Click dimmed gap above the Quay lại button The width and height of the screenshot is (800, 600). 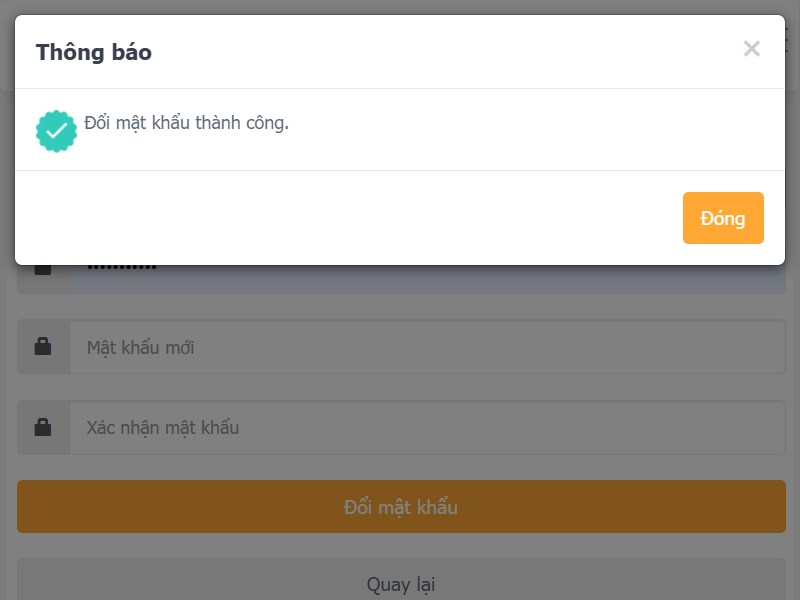(400, 545)
